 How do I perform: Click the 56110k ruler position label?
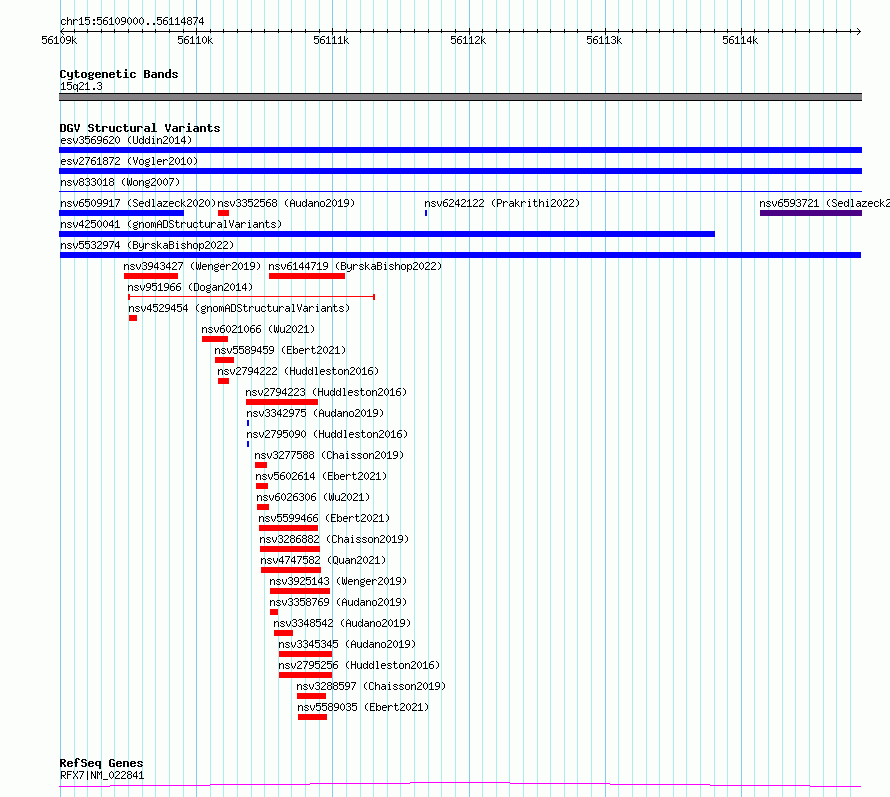(x=195, y=40)
